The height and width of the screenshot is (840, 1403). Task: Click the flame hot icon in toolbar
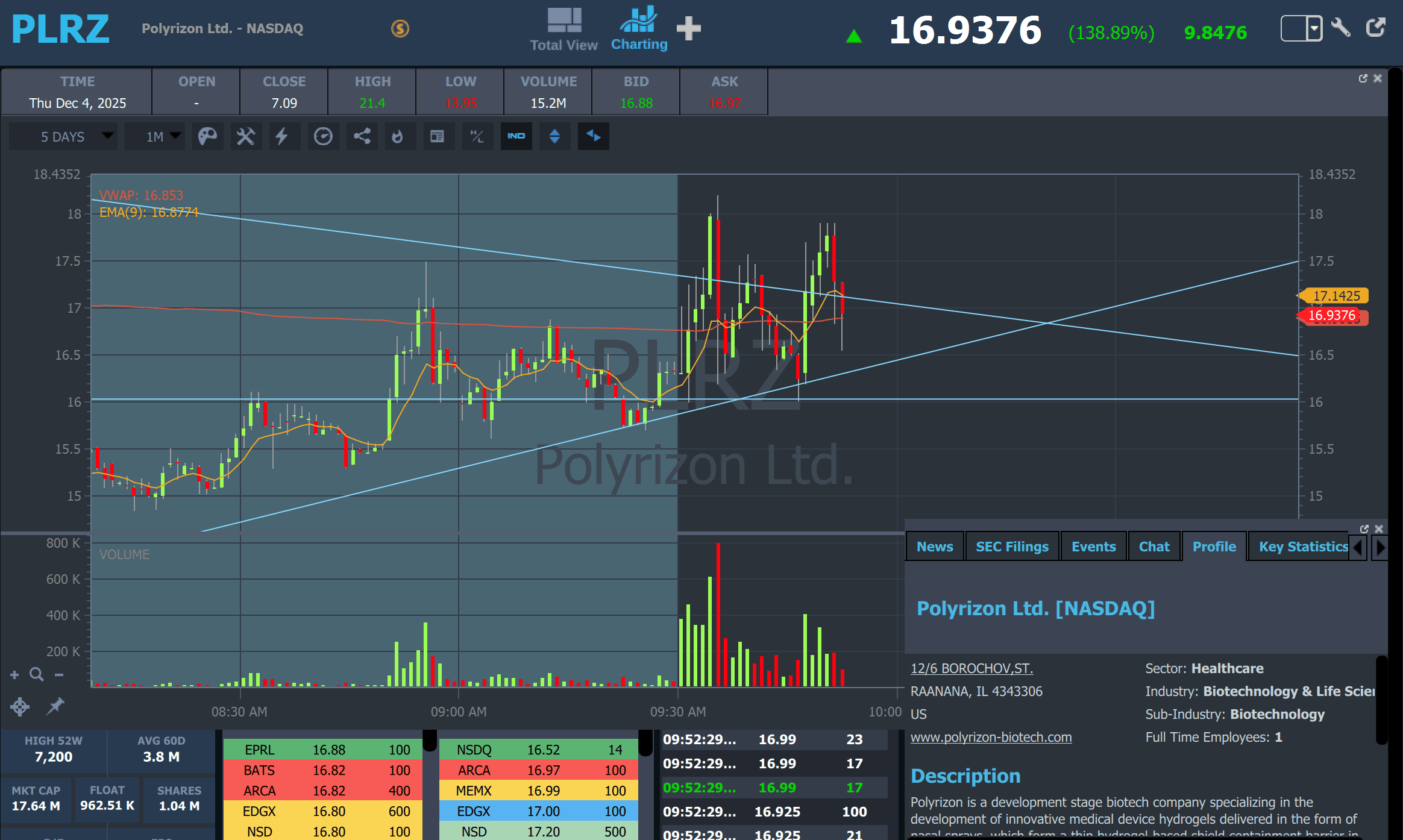click(x=397, y=136)
